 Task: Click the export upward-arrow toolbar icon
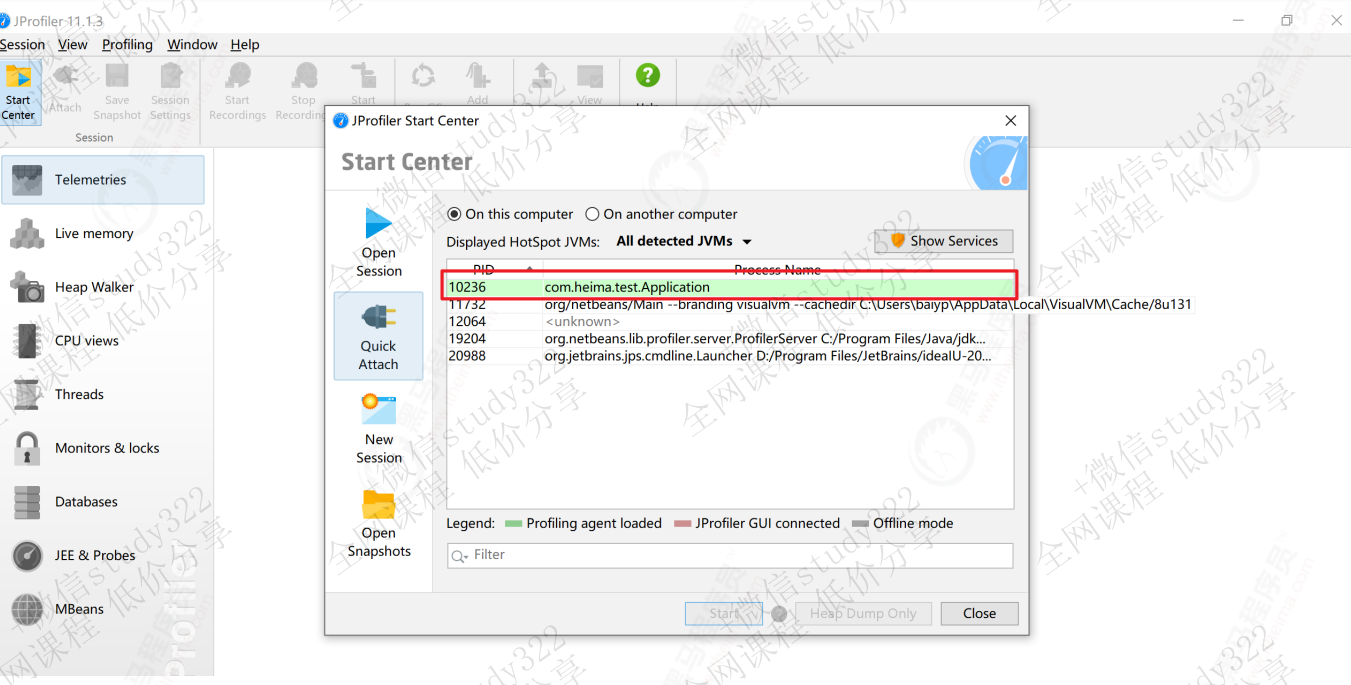coord(542,76)
